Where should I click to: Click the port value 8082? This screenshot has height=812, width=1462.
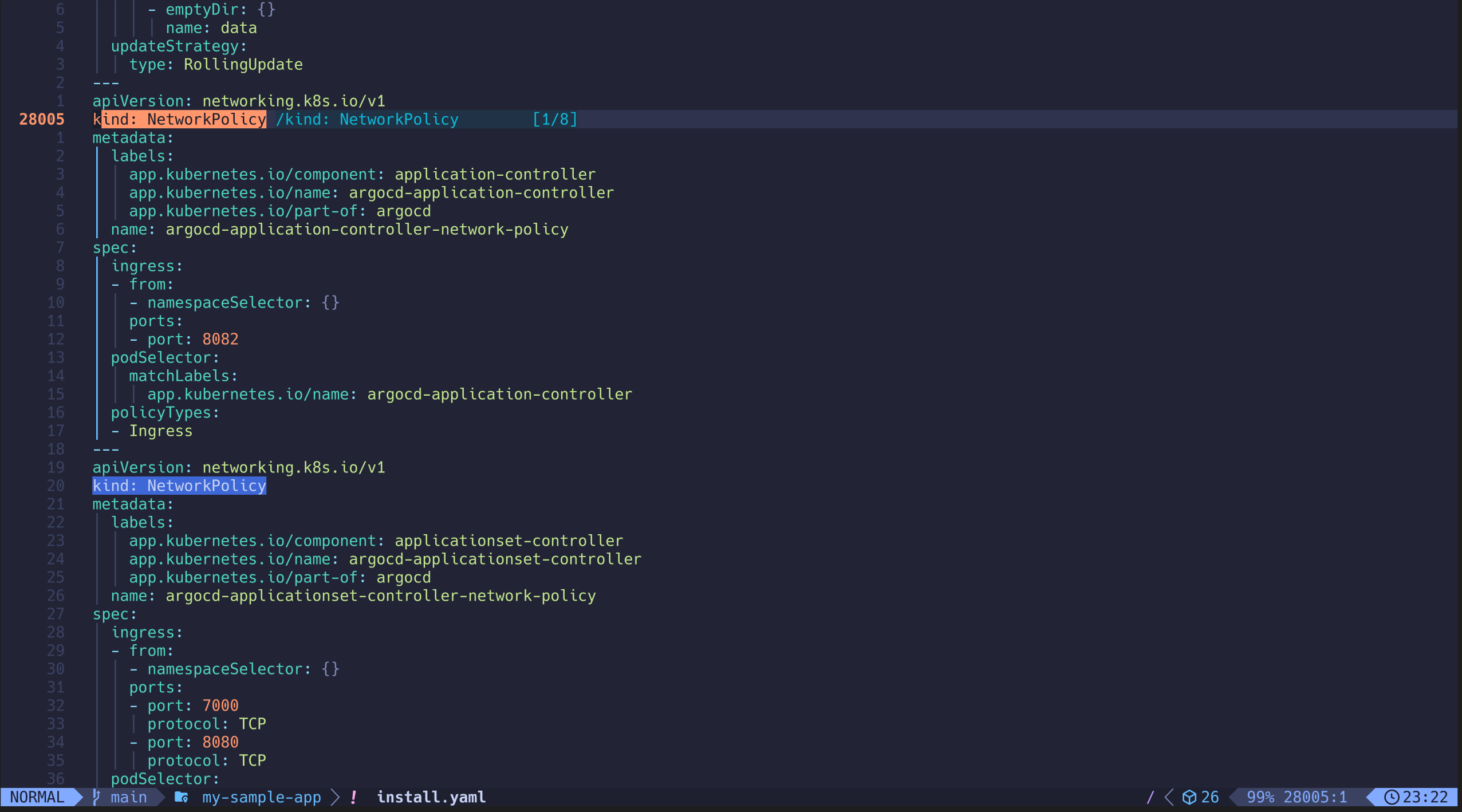[220, 339]
